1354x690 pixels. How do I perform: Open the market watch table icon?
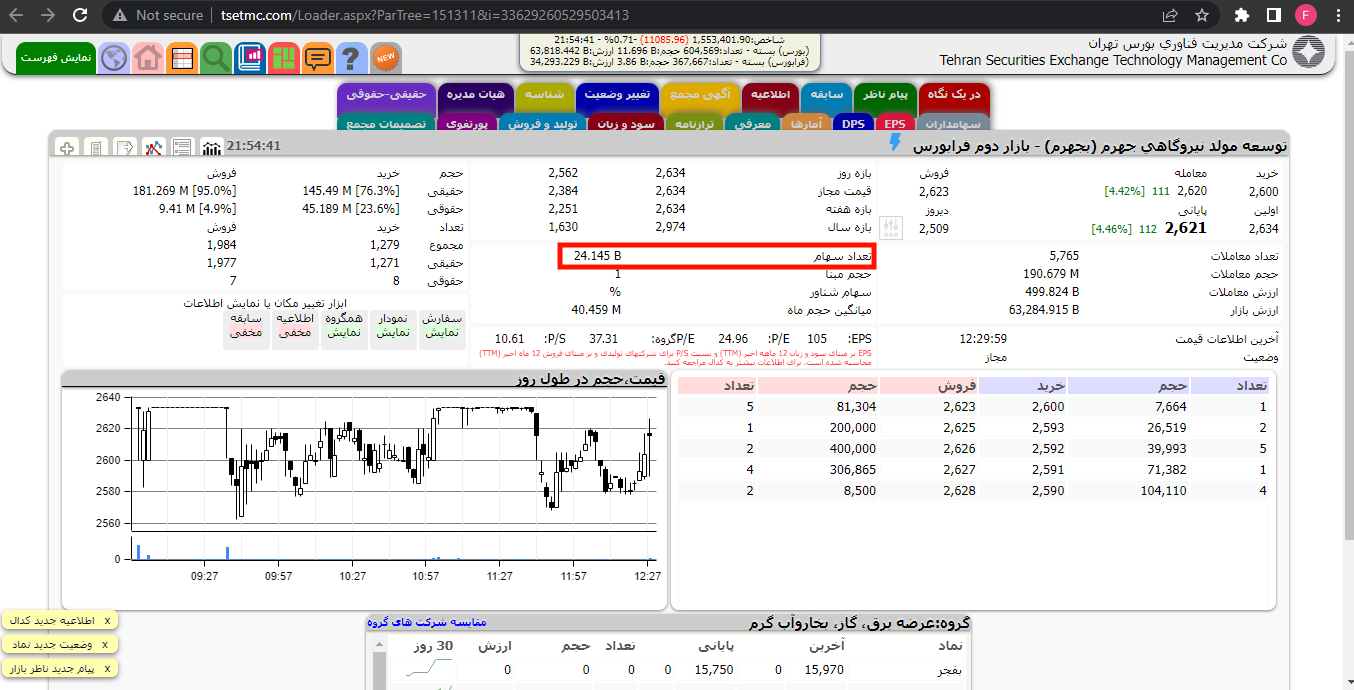click(183, 57)
